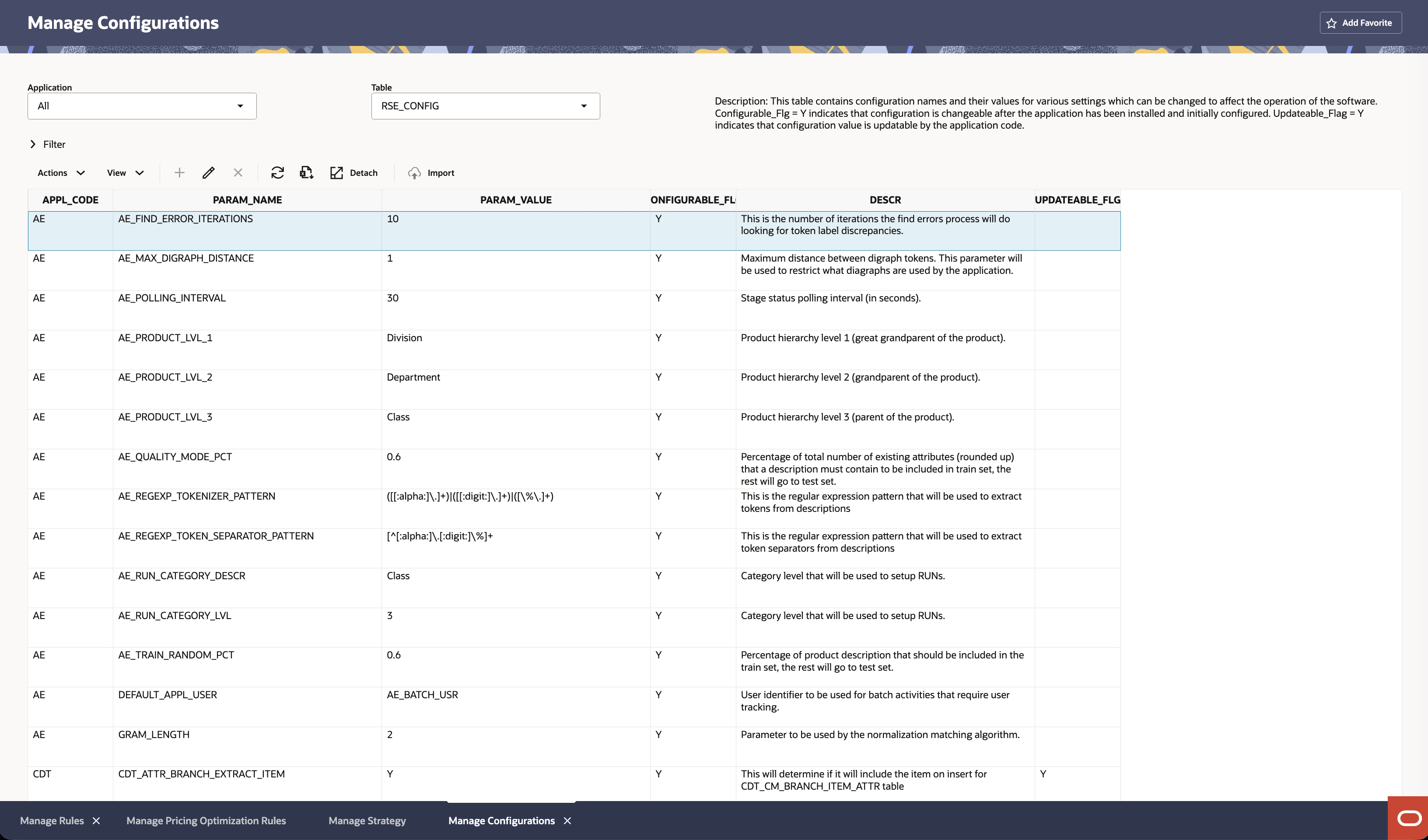Click the UPDATEABLE_FLG column header

pyautogui.click(x=1077, y=200)
